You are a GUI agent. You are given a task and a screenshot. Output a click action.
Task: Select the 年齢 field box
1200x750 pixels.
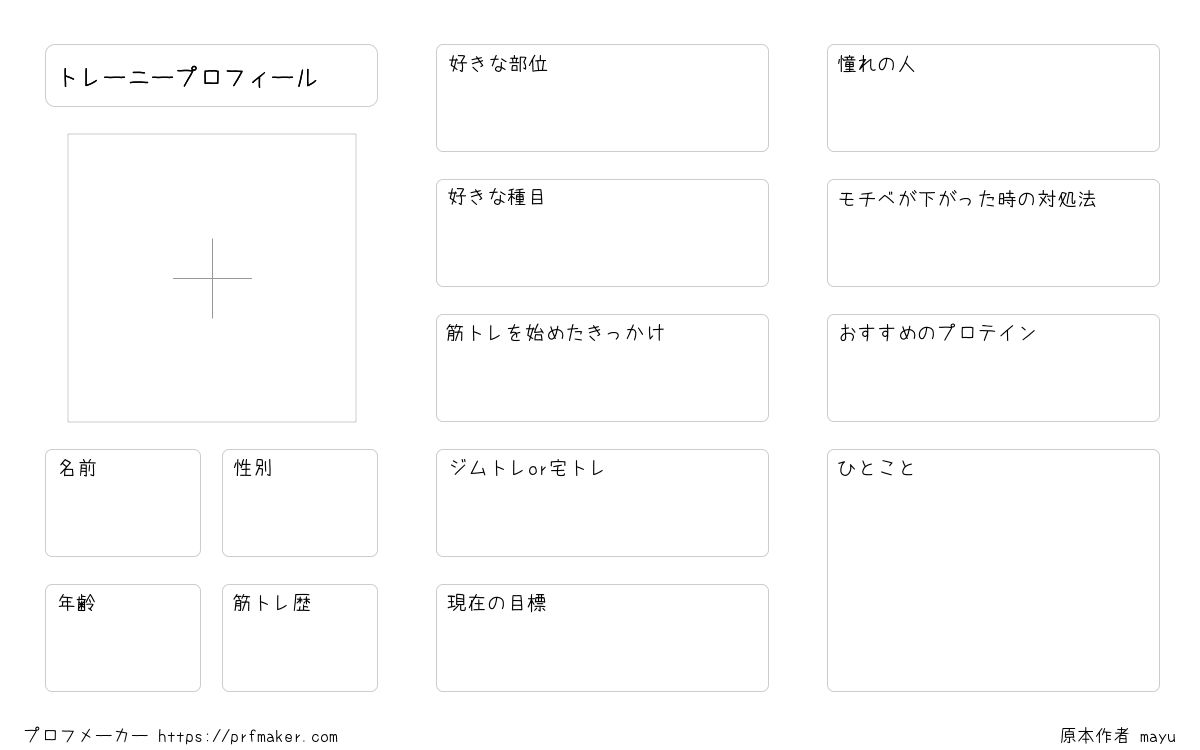point(123,638)
